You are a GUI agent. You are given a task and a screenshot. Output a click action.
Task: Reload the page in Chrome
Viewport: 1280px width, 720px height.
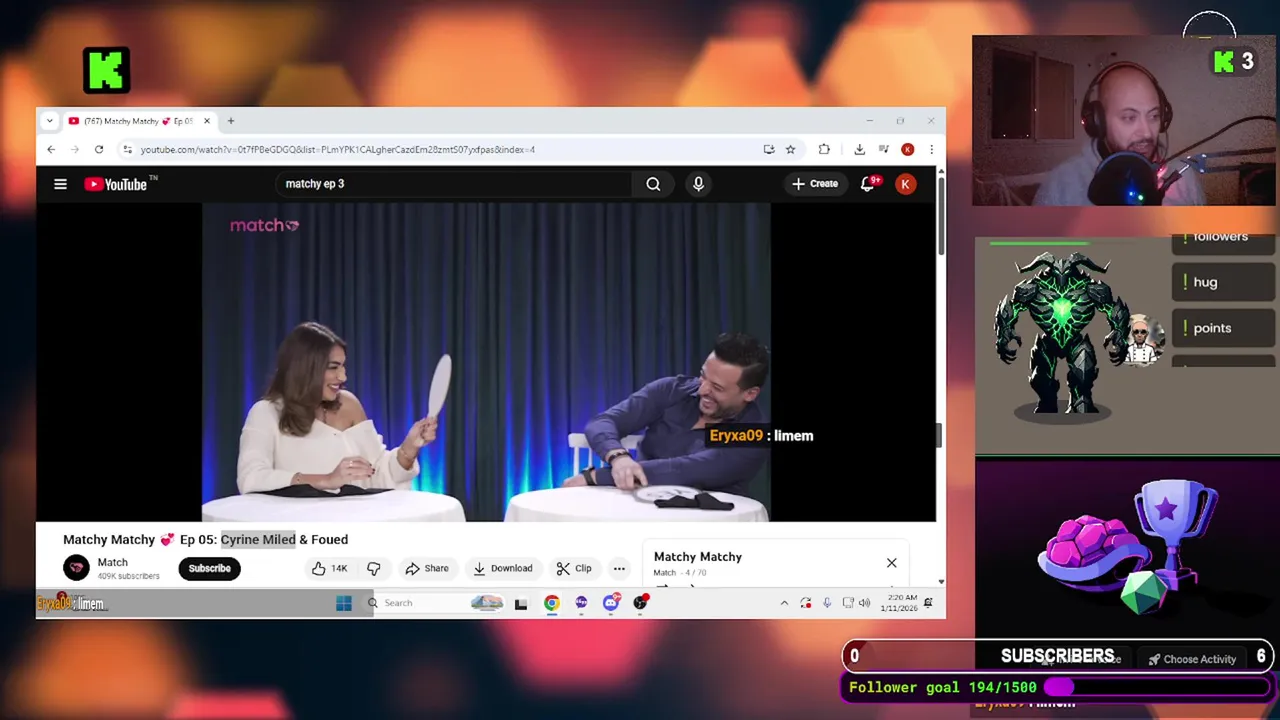pyautogui.click(x=99, y=150)
